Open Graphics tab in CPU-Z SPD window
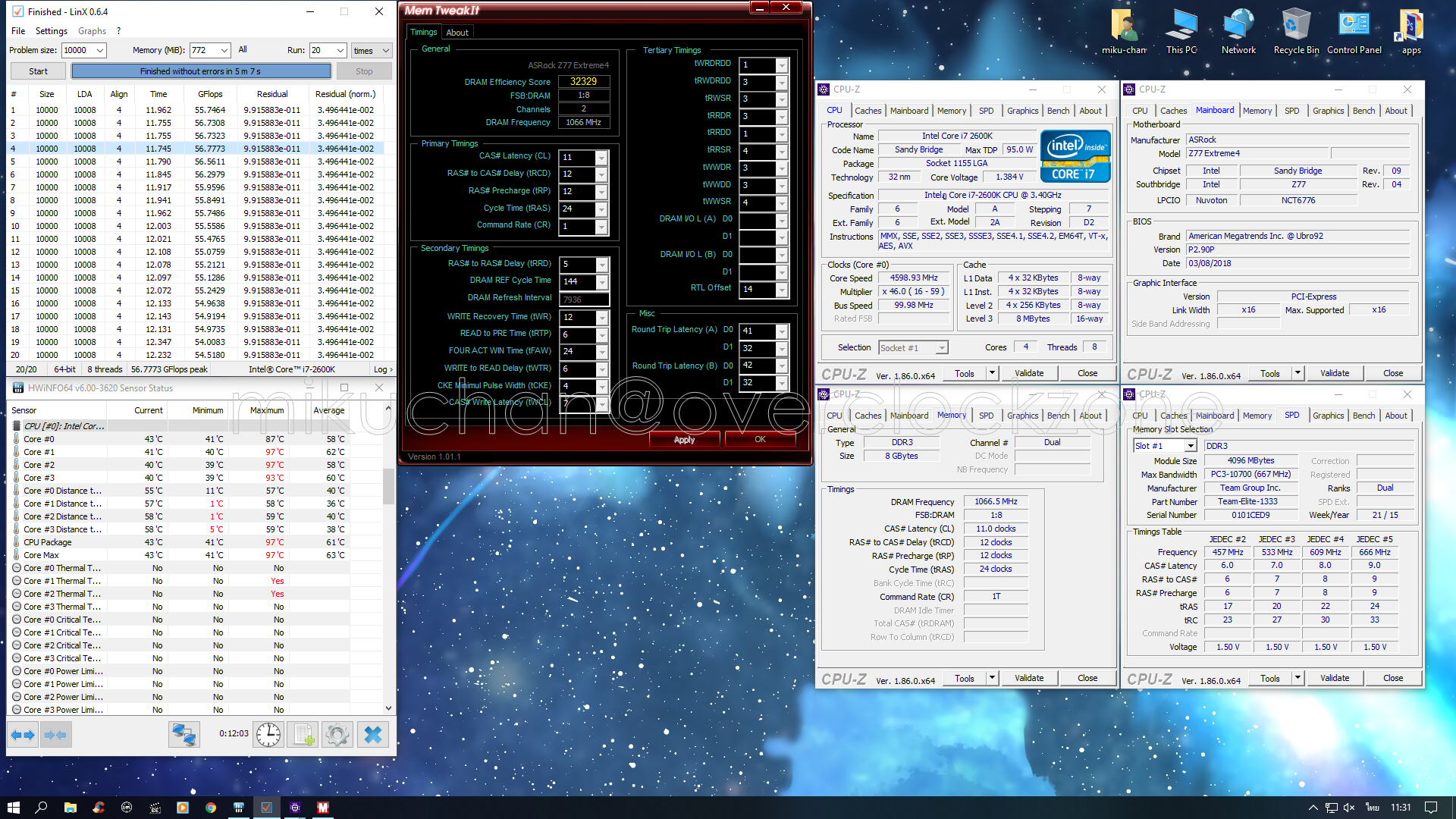This screenshot has width=1456, height=819. (x=1328, y=416)
